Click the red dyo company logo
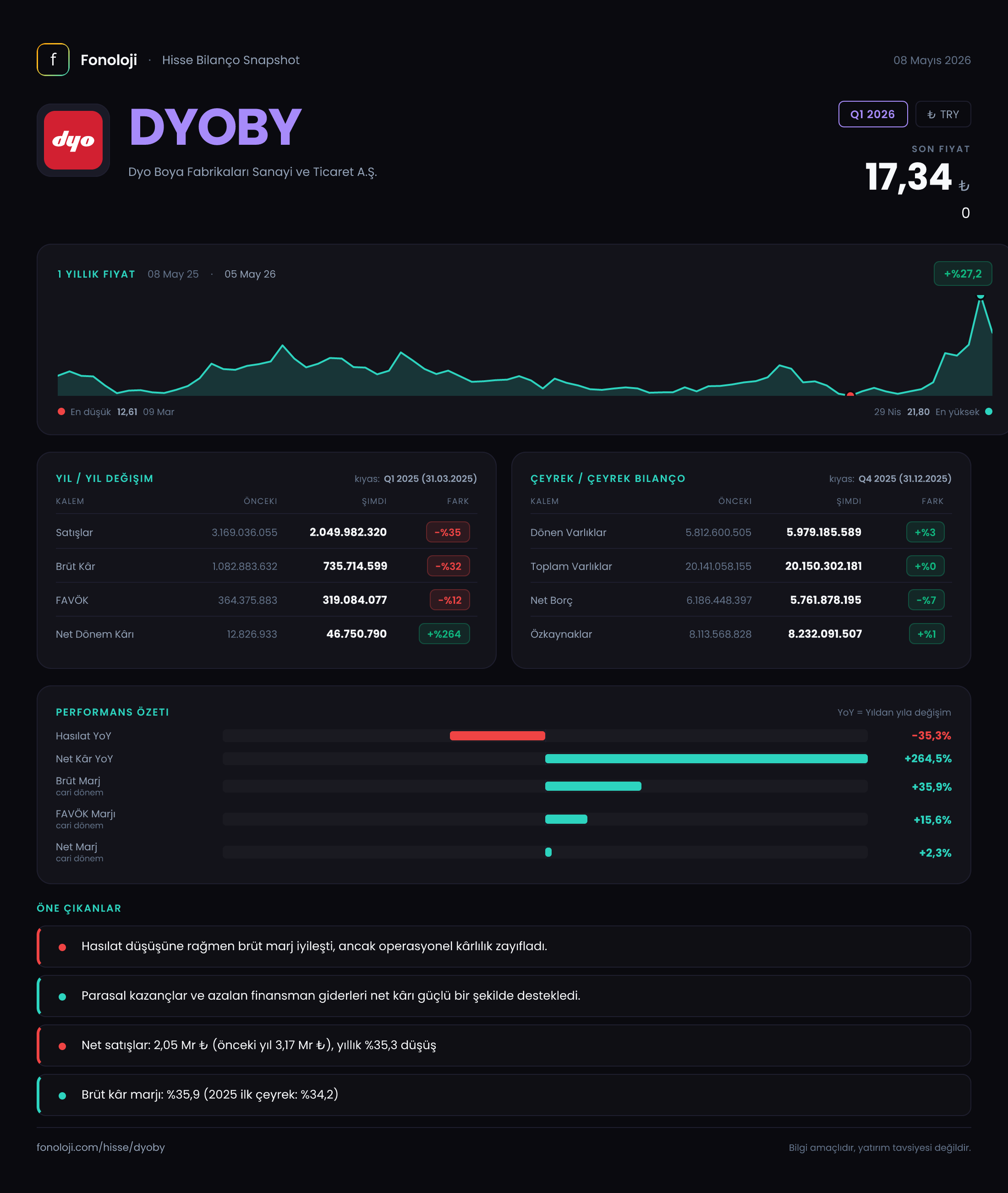 coord(73,140)
